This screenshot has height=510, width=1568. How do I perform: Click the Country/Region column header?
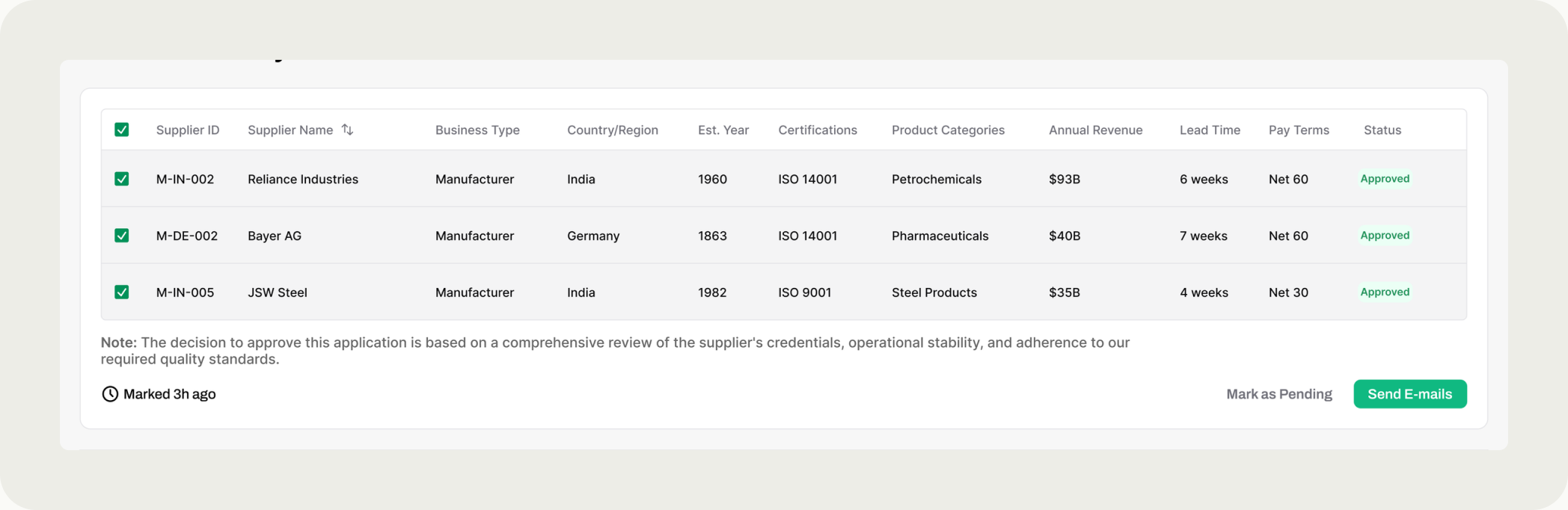(613, 130)
